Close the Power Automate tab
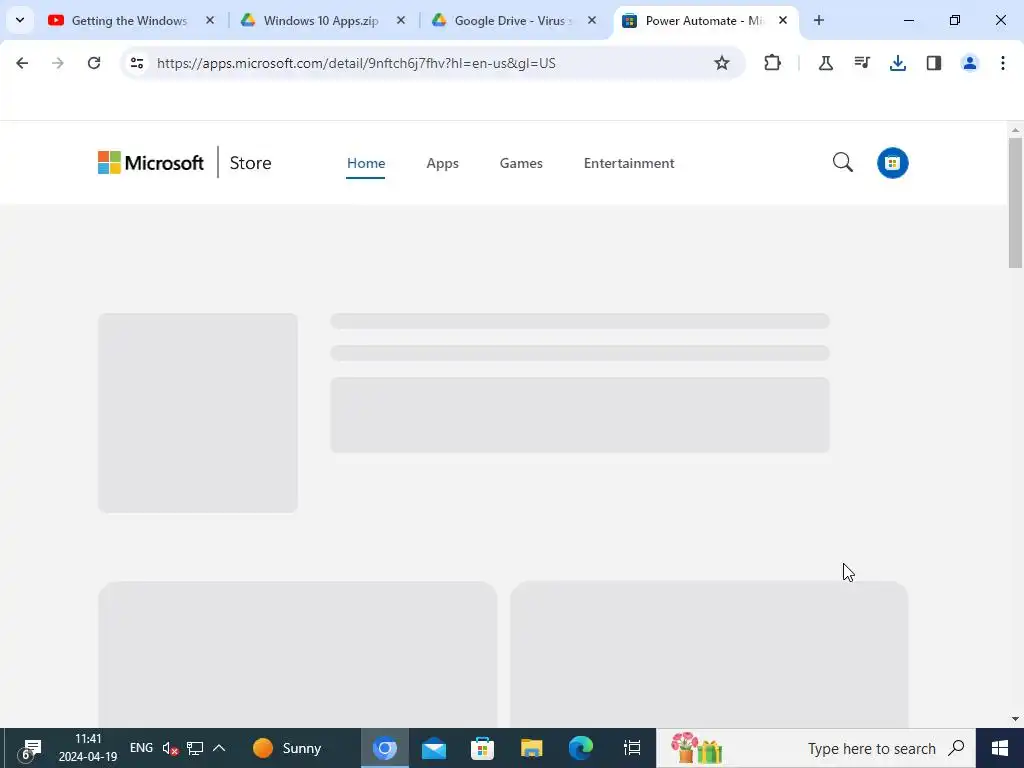Image resolution: width=1024 pixels, height=768 pixels. [783, 20]
